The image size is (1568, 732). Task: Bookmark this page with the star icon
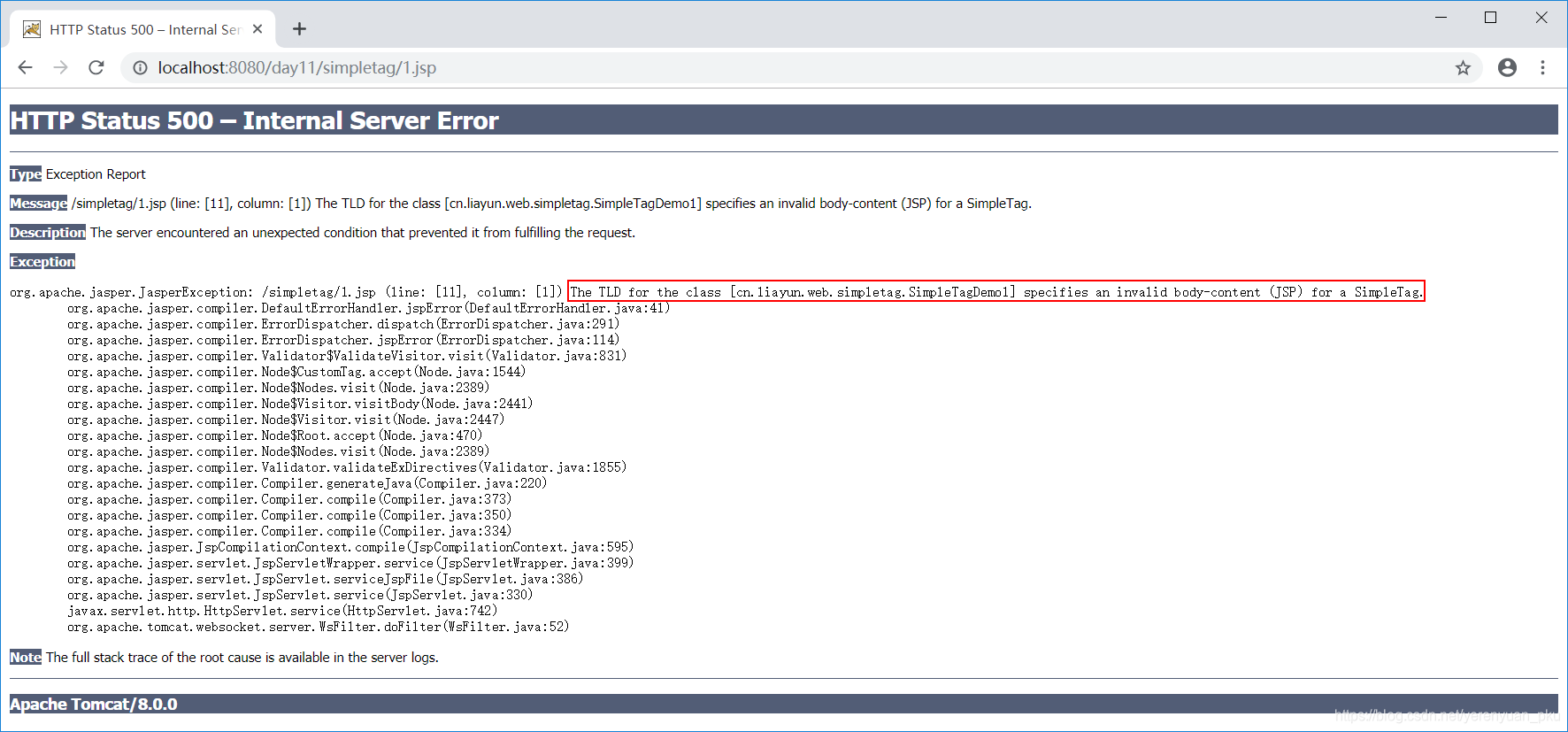(x=1463, y=67)
